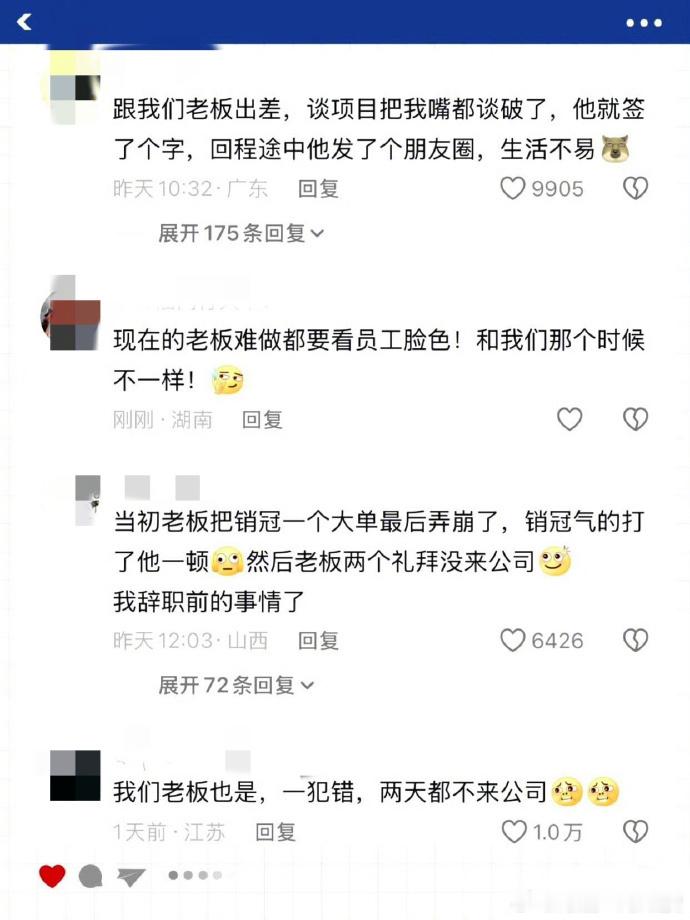Dislike the Guangdong comment with broken heart

point(635,188)
